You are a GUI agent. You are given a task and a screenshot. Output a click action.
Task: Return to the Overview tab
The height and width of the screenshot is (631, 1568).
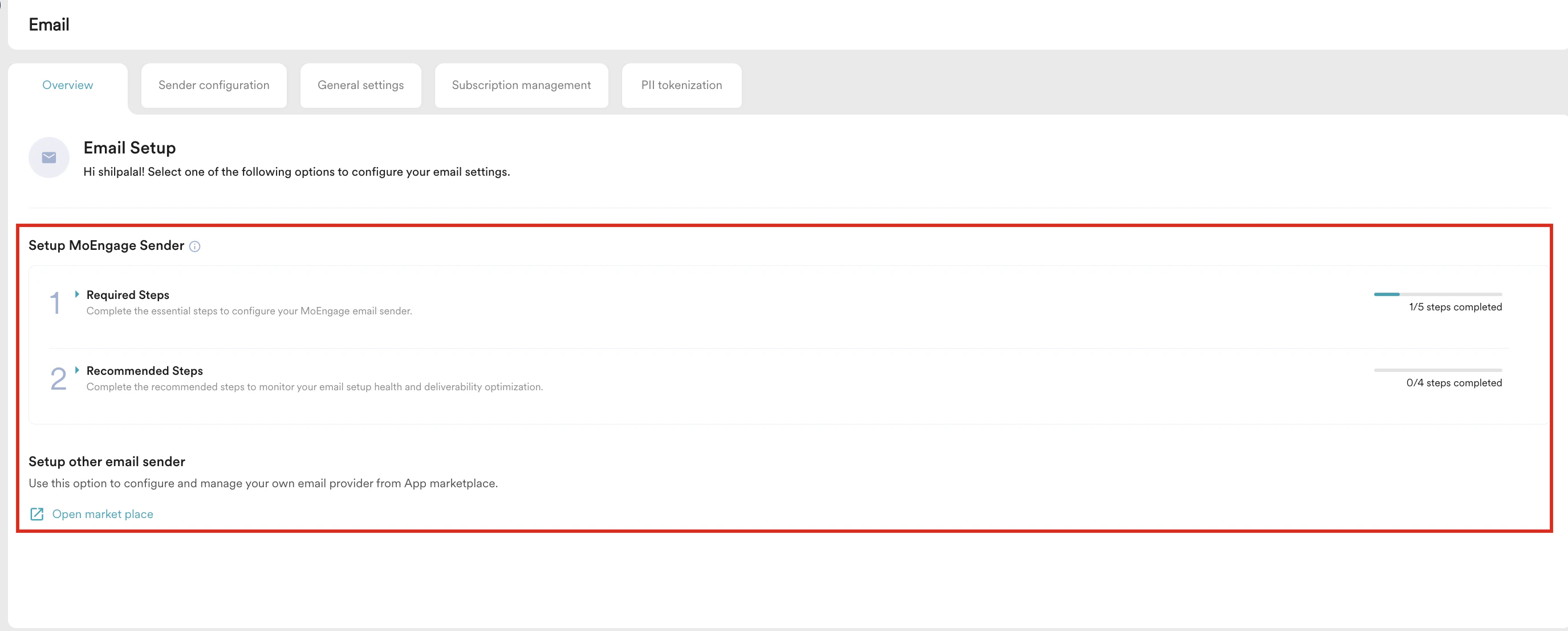point(67,85)
